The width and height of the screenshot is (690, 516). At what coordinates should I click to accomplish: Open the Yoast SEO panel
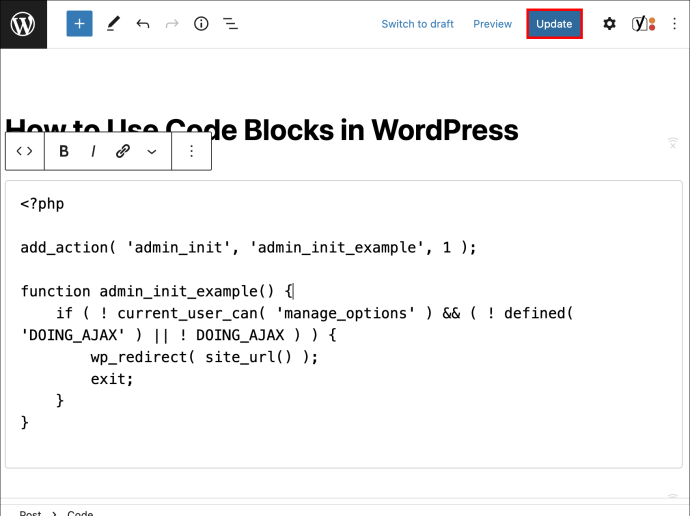tap(643, 24)
